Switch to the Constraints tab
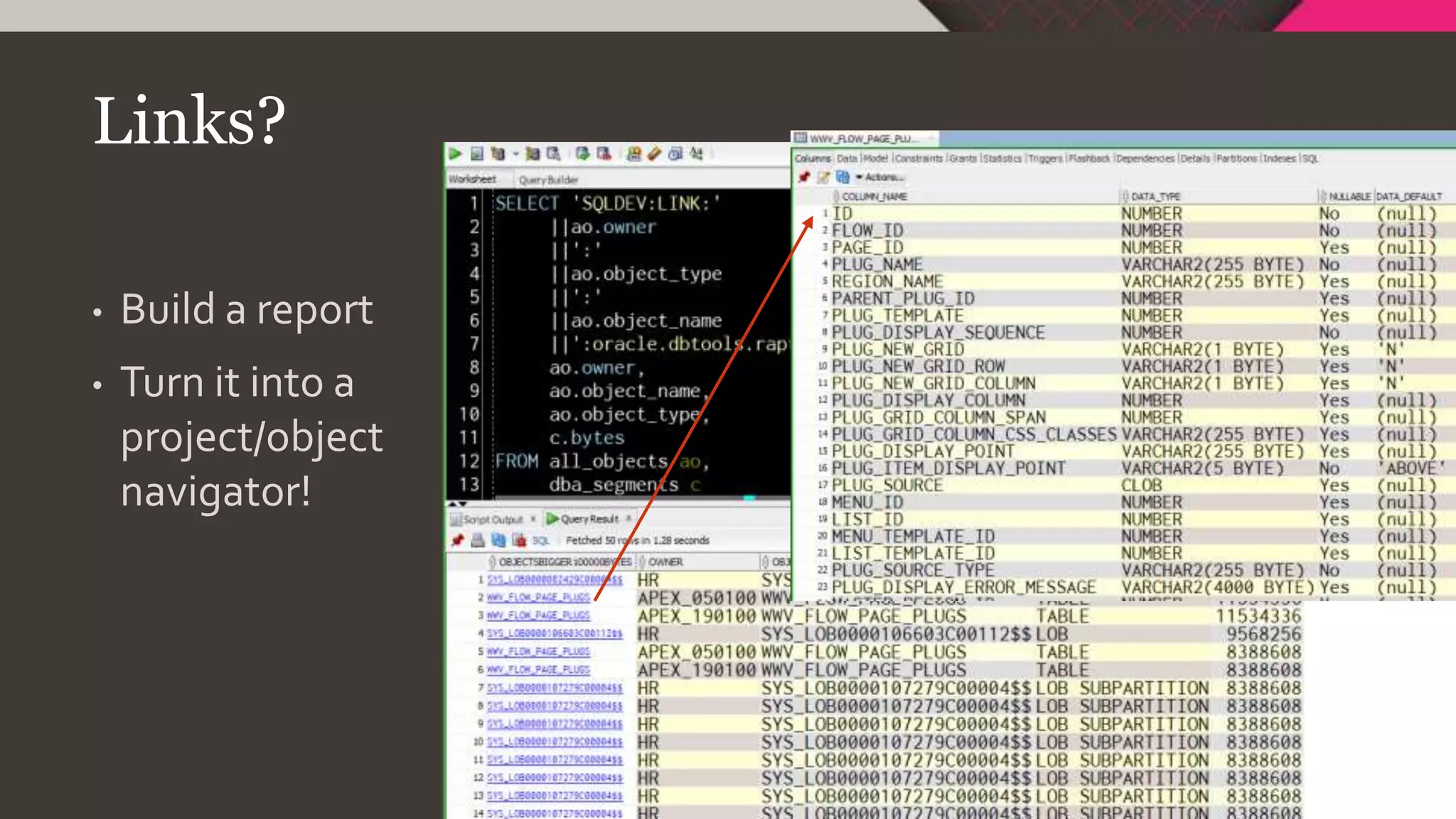The image size is (1456, 819). point(919,159)
